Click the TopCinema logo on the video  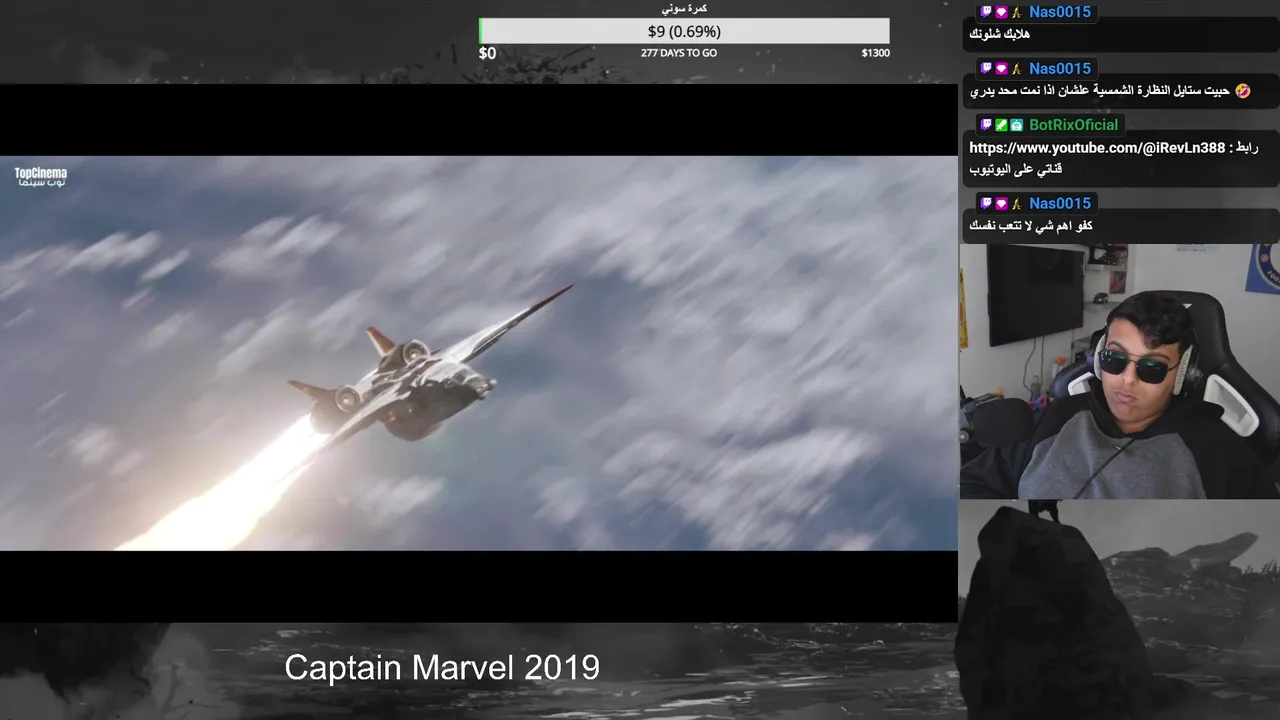[40, 177]
